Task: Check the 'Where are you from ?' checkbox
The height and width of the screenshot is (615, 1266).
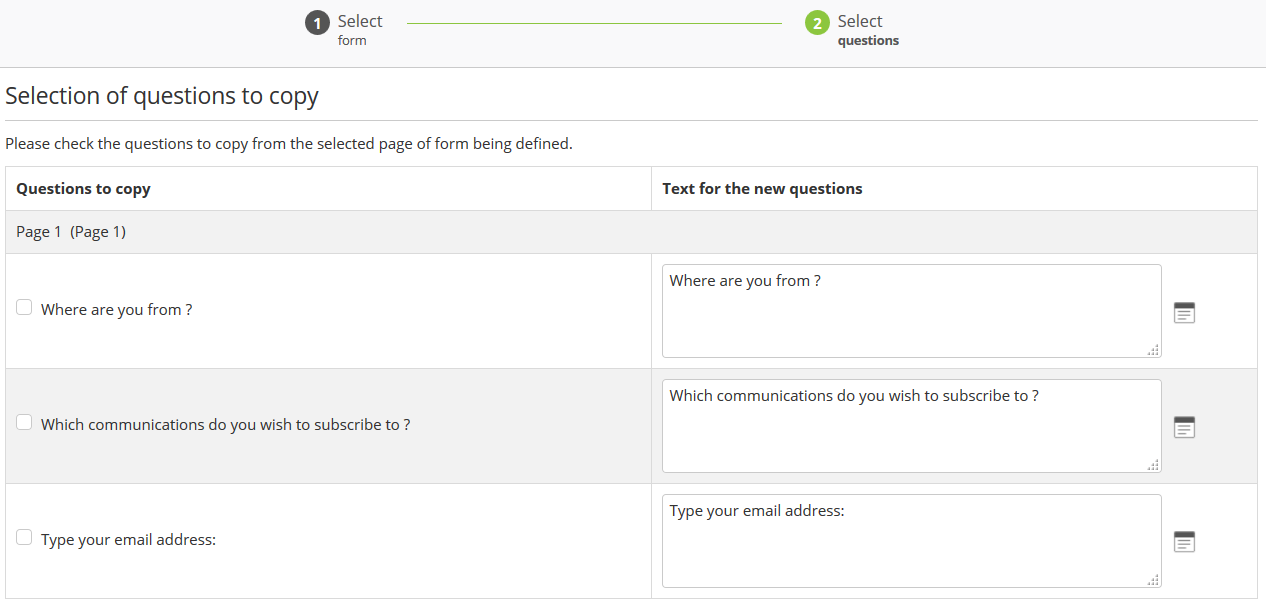Action: click(x=24, y=308)
